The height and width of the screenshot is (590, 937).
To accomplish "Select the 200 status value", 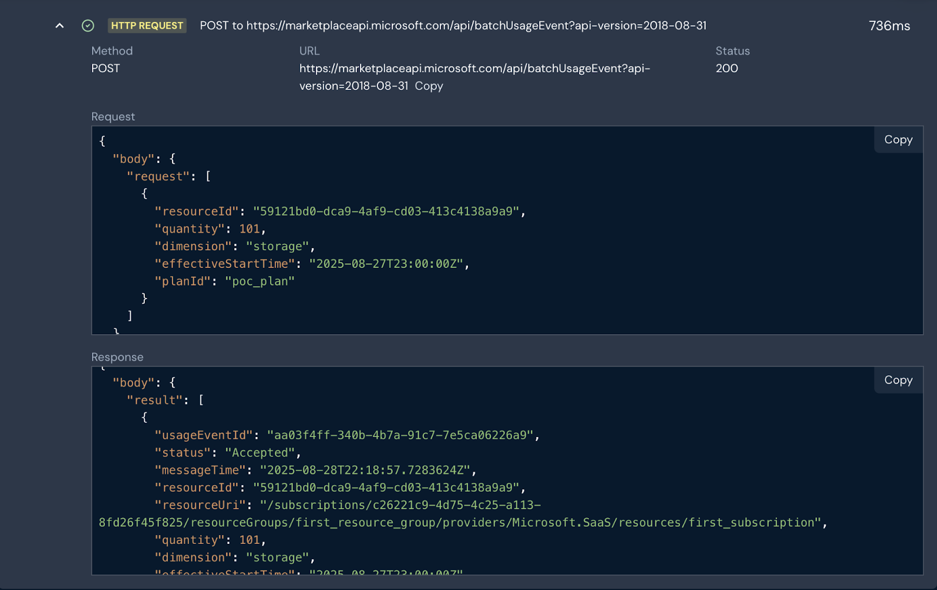I will point(727,69).
